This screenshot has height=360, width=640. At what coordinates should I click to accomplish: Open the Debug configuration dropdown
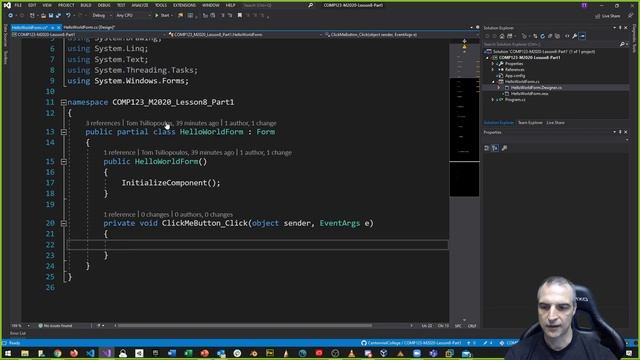pyautogui.click(x=102, y=16)
